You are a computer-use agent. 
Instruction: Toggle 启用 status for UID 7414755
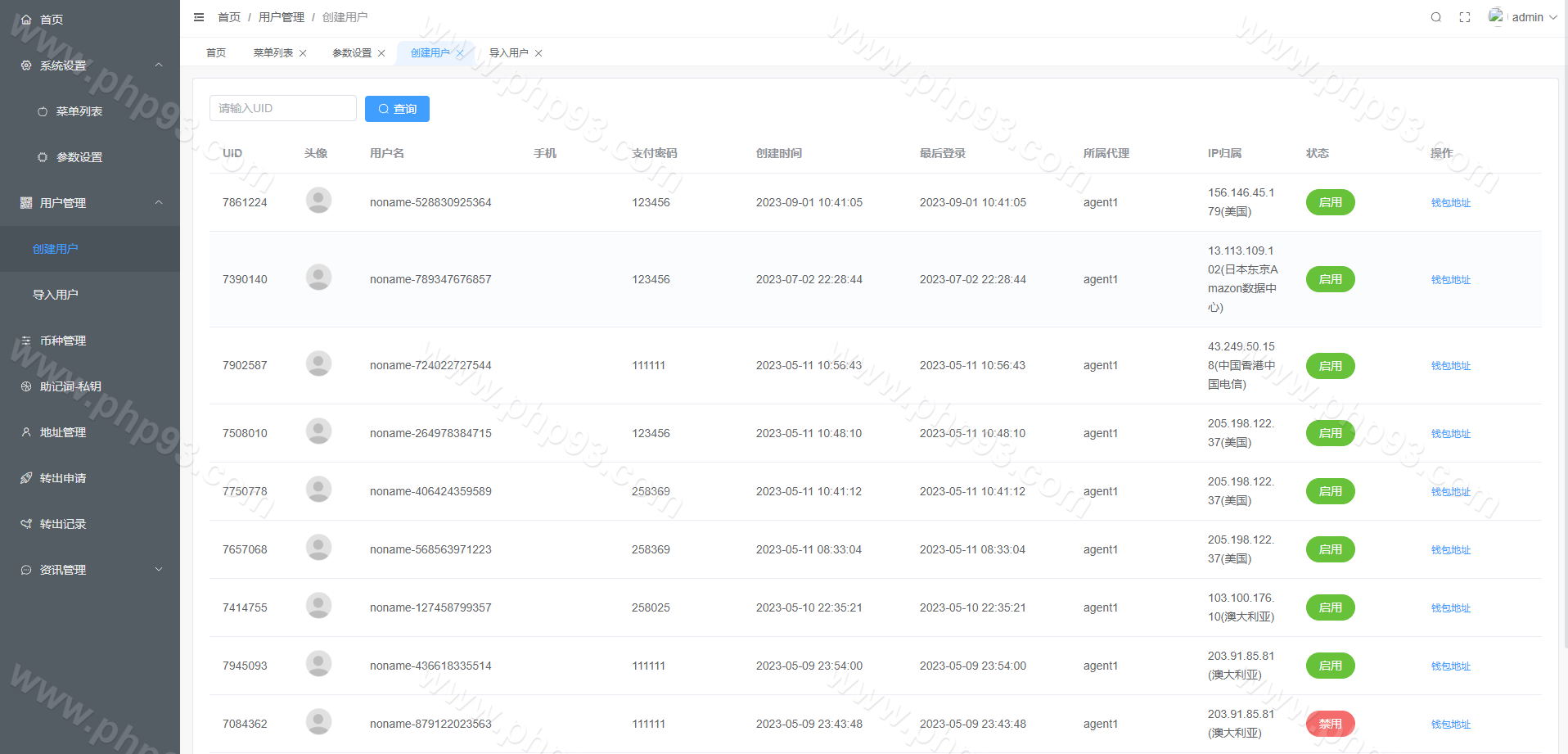1330,607
